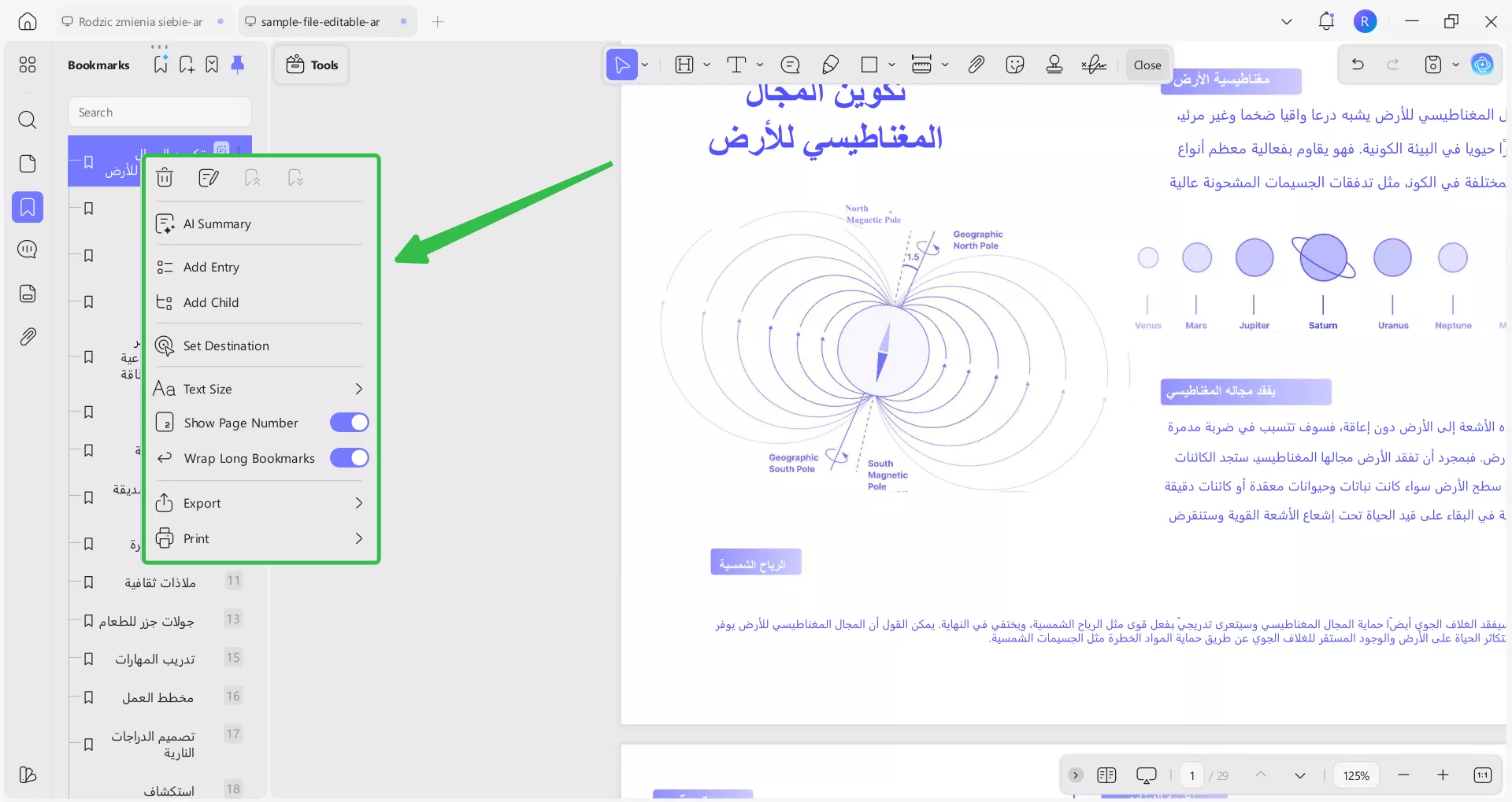Undo the last action
Image resolution: width=1512 pixels, height=802 pixels.
(x=1358, y=65)
